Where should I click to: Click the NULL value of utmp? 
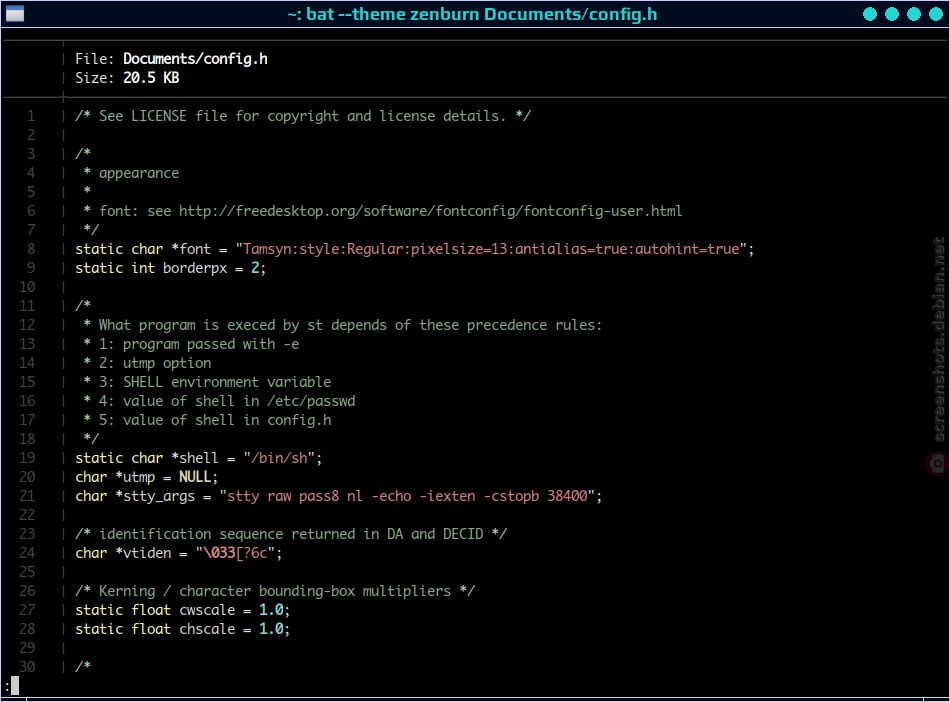pyautogui.click(x=195, y=477)
